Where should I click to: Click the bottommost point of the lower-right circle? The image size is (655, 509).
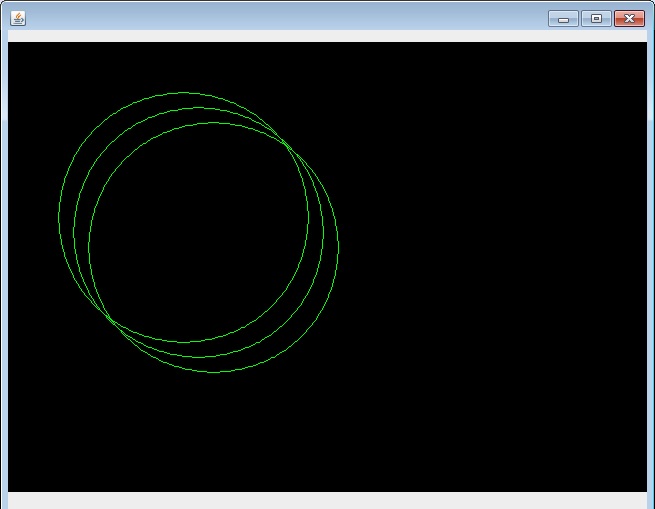(x=213, y=372)
